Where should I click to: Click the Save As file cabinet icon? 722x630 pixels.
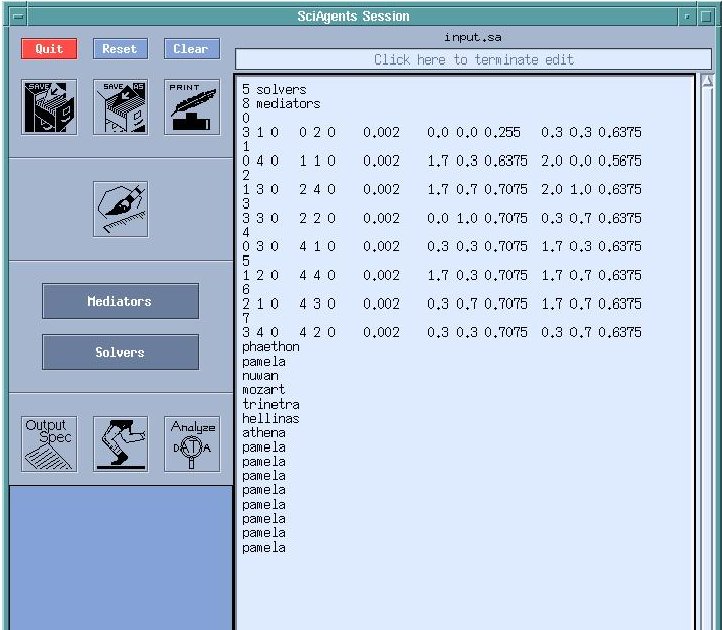[x=121, y=107]
